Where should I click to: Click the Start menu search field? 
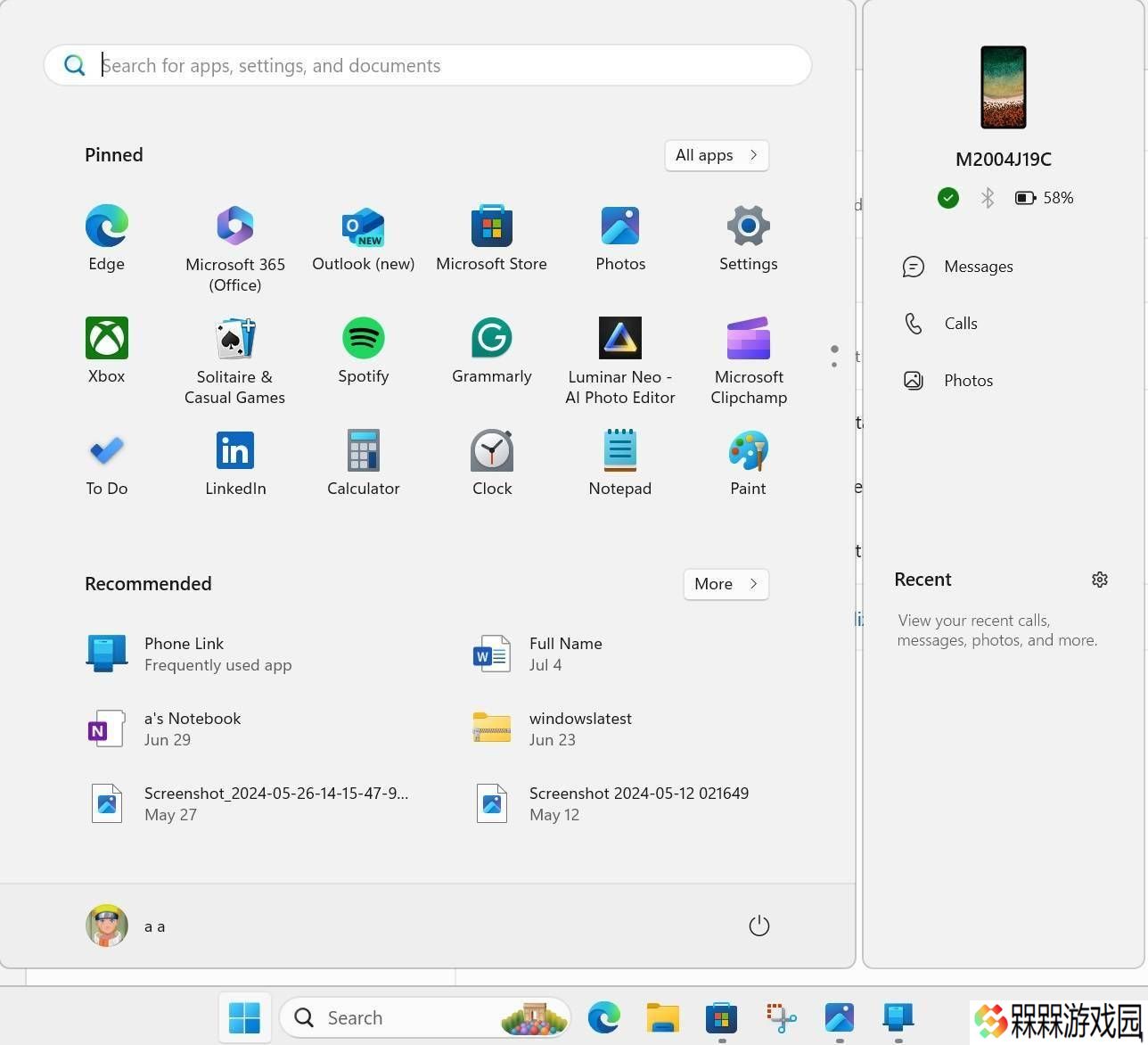[428, 65]
